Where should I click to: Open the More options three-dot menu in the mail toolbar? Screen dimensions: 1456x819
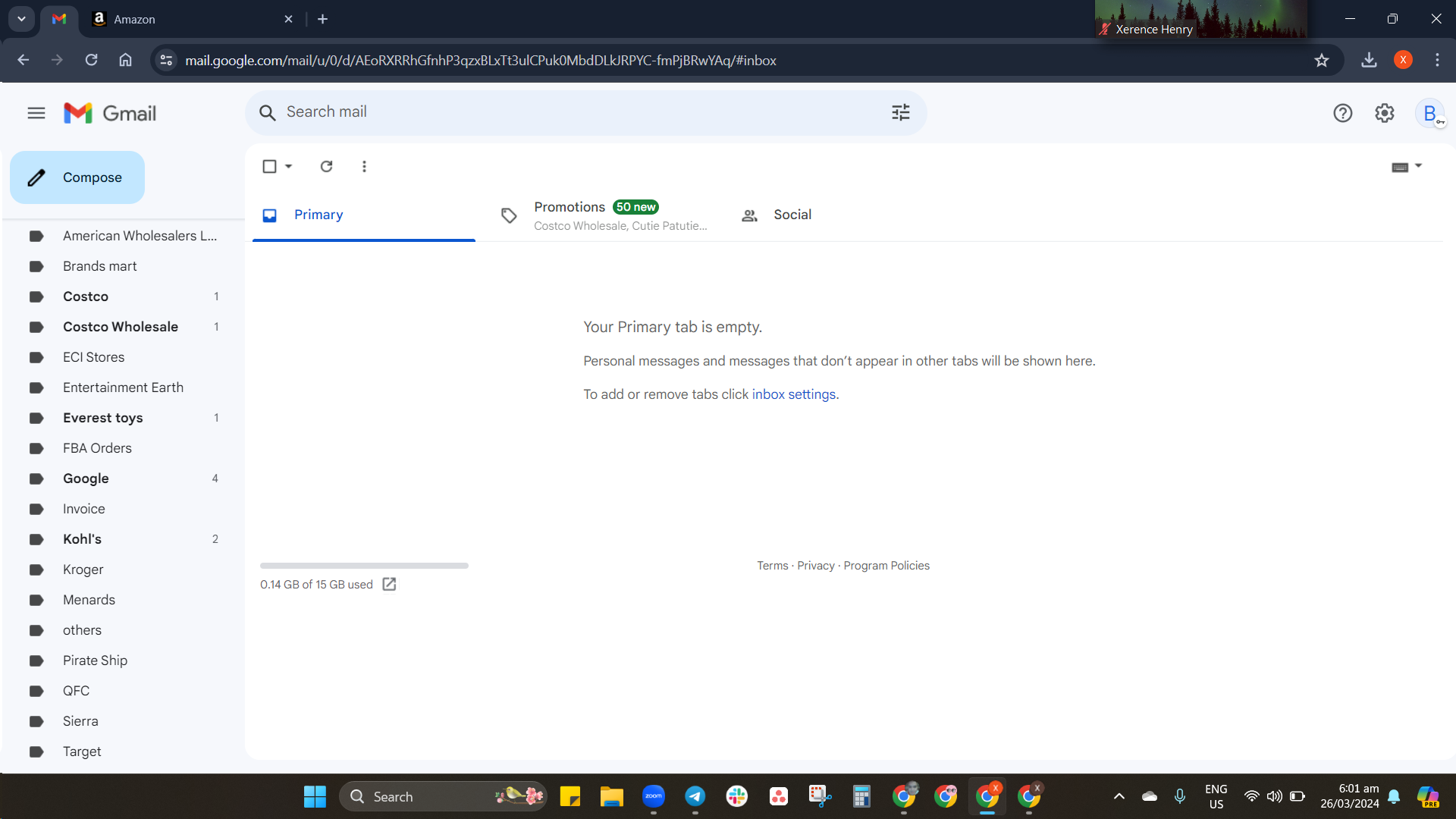coord(364,166)
